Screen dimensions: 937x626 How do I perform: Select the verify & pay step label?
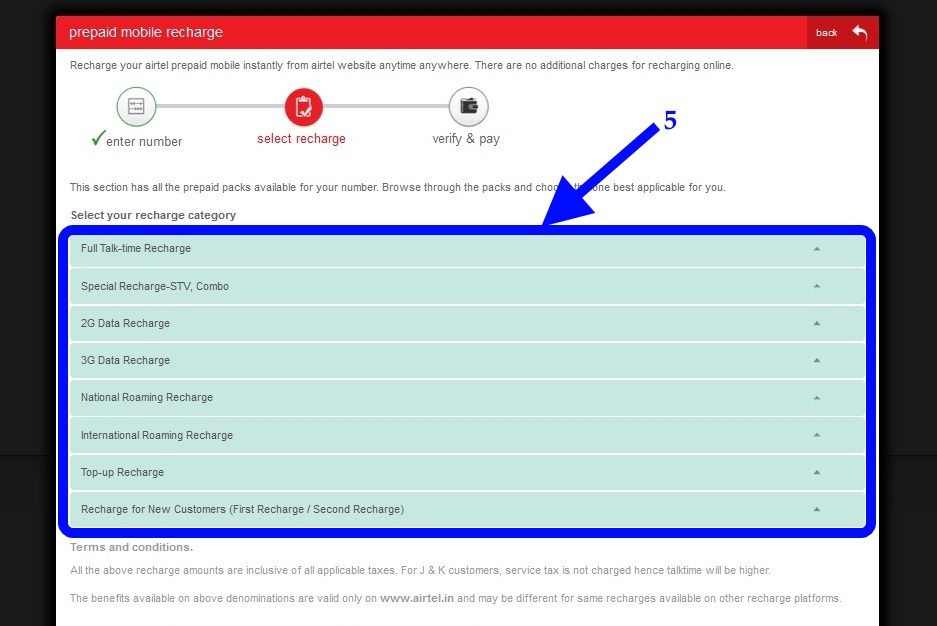point(466,139)
